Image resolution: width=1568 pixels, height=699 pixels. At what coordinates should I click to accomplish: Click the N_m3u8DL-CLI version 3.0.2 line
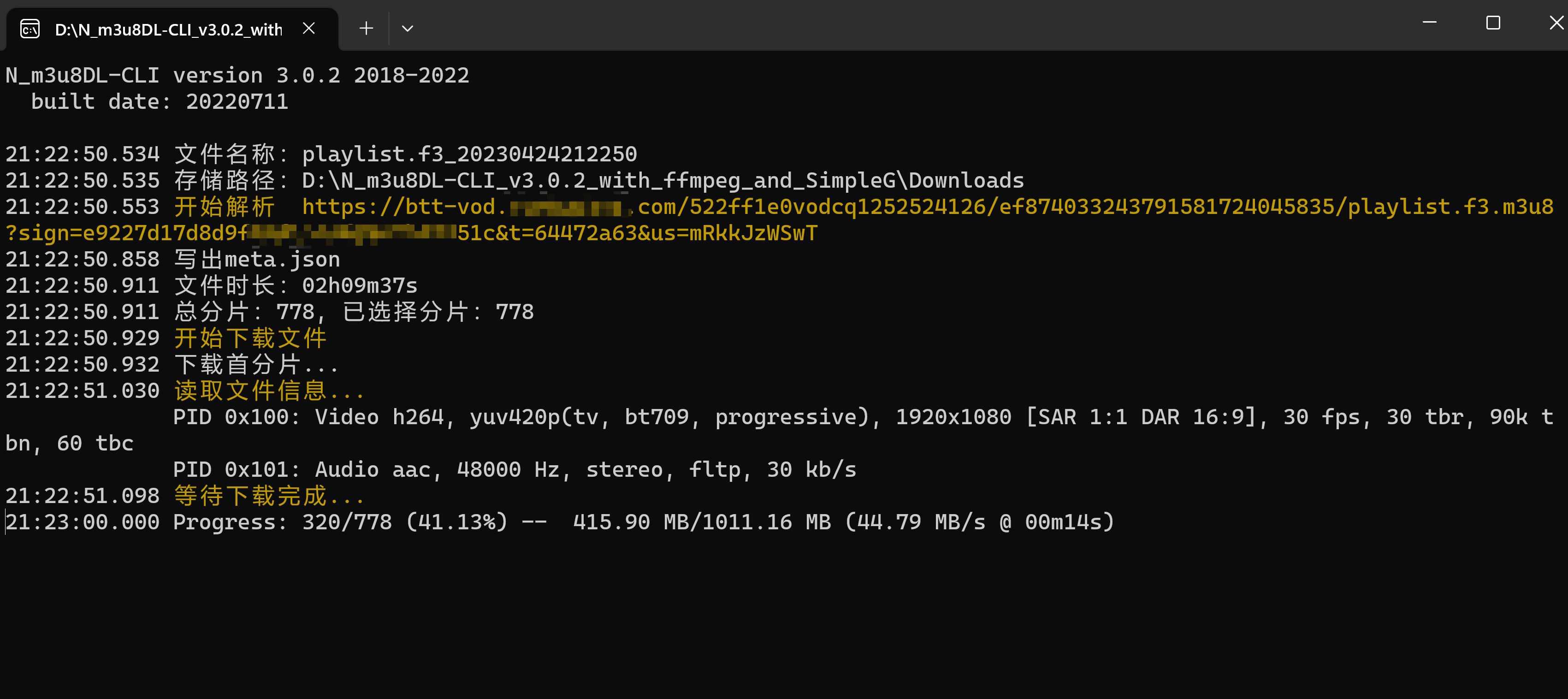pos(237,76)
